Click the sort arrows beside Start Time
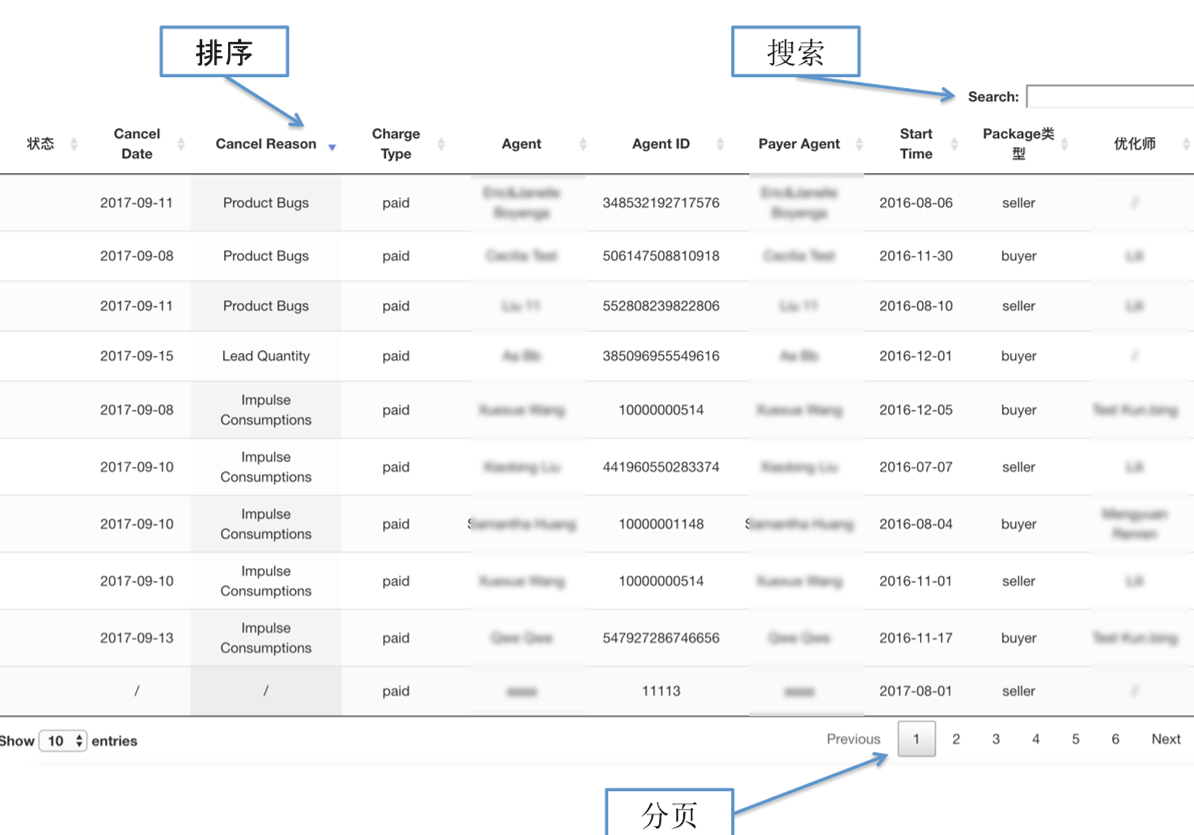Screen dimensions: 1194x835 [x=954, y=144]
